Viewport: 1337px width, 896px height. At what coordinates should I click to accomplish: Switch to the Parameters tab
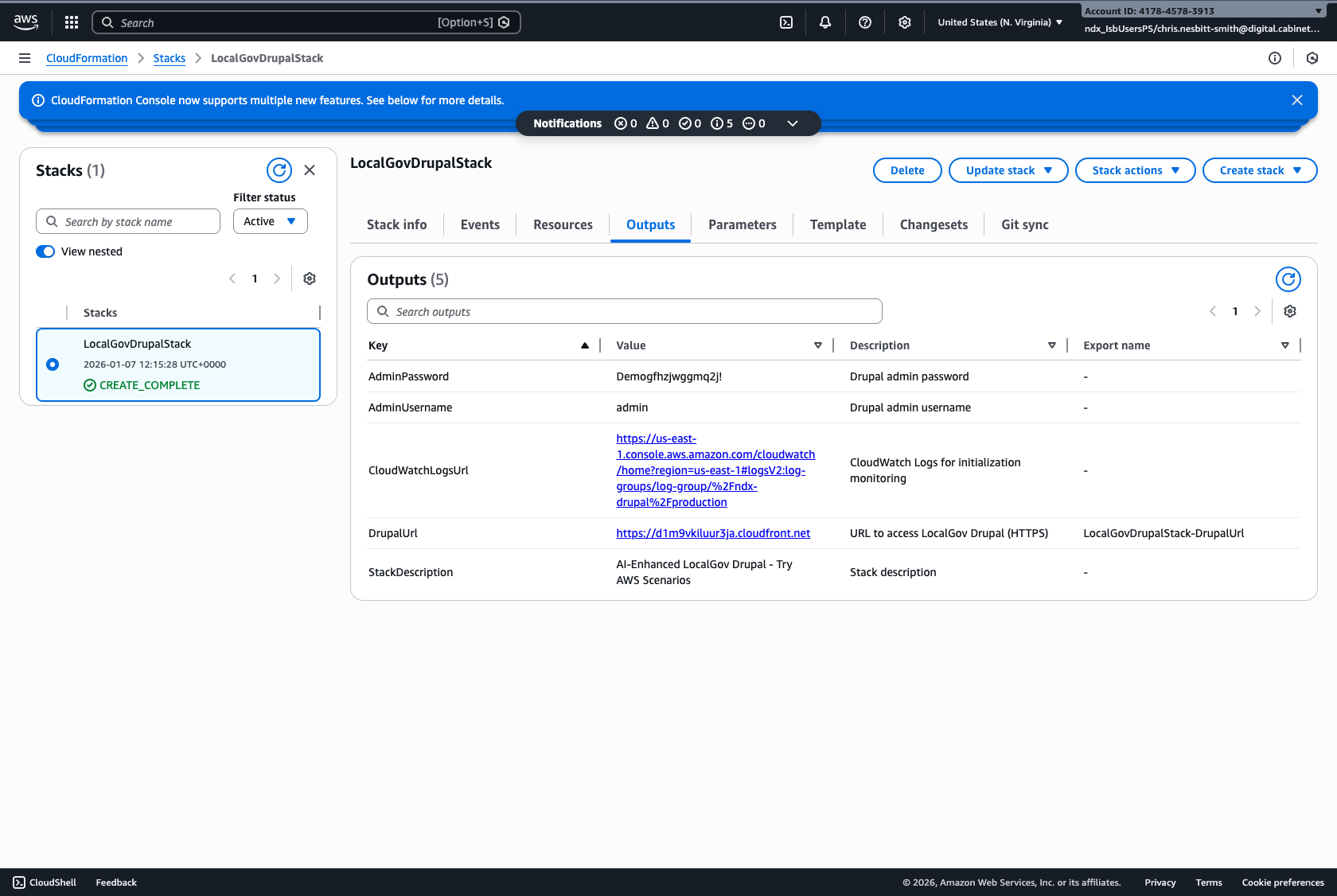[x=741, y=224]
